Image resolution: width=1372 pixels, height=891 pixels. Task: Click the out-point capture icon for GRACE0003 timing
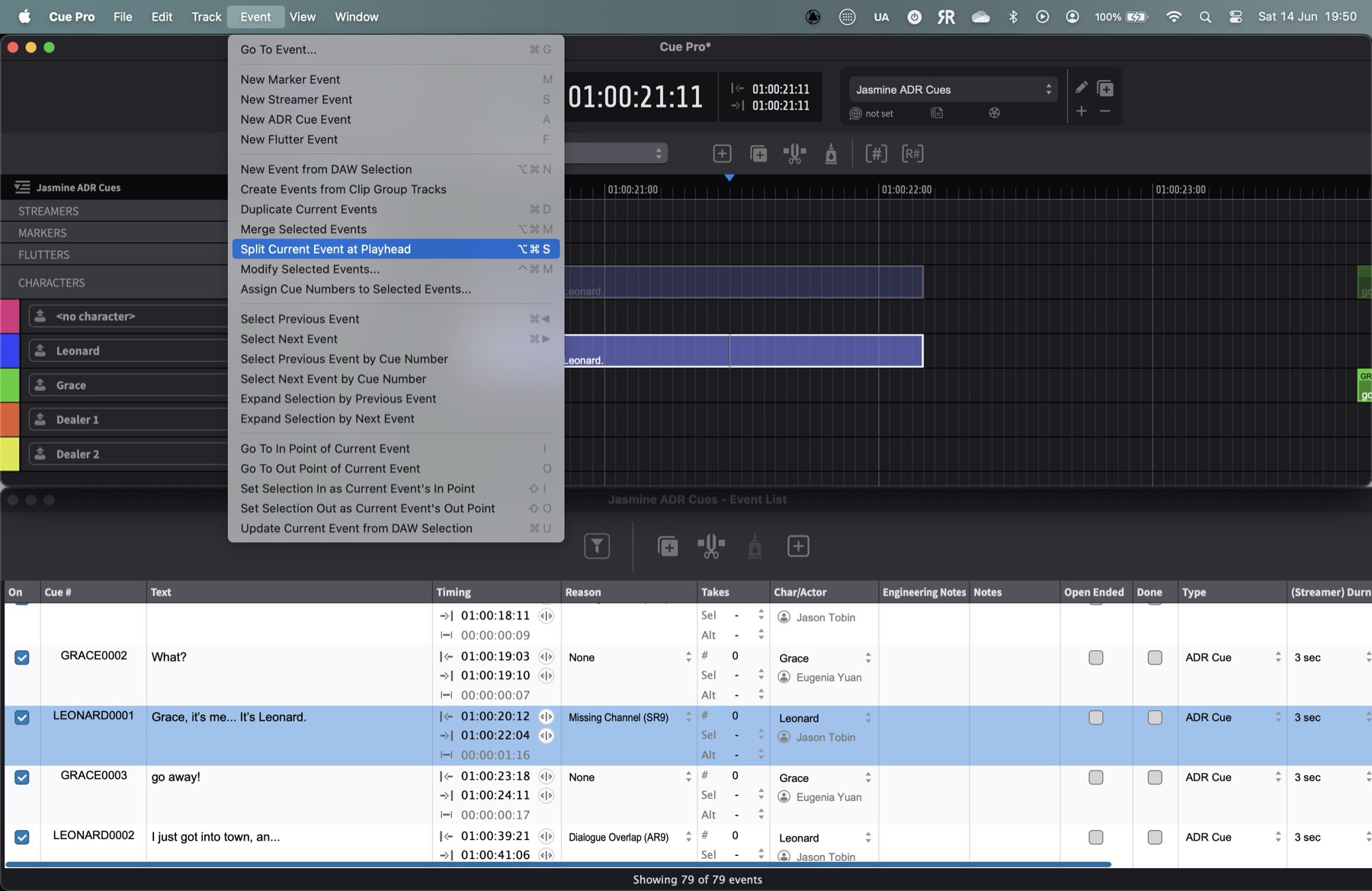(x=547, y=796)
